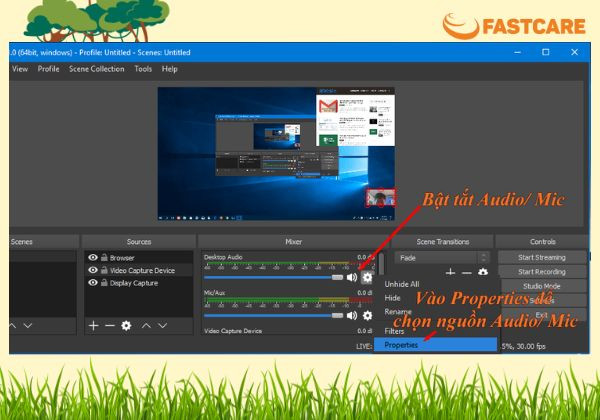Click Desktop Audio label in Mixer
Screen dimensions: 600x420
tap(223, 257)
